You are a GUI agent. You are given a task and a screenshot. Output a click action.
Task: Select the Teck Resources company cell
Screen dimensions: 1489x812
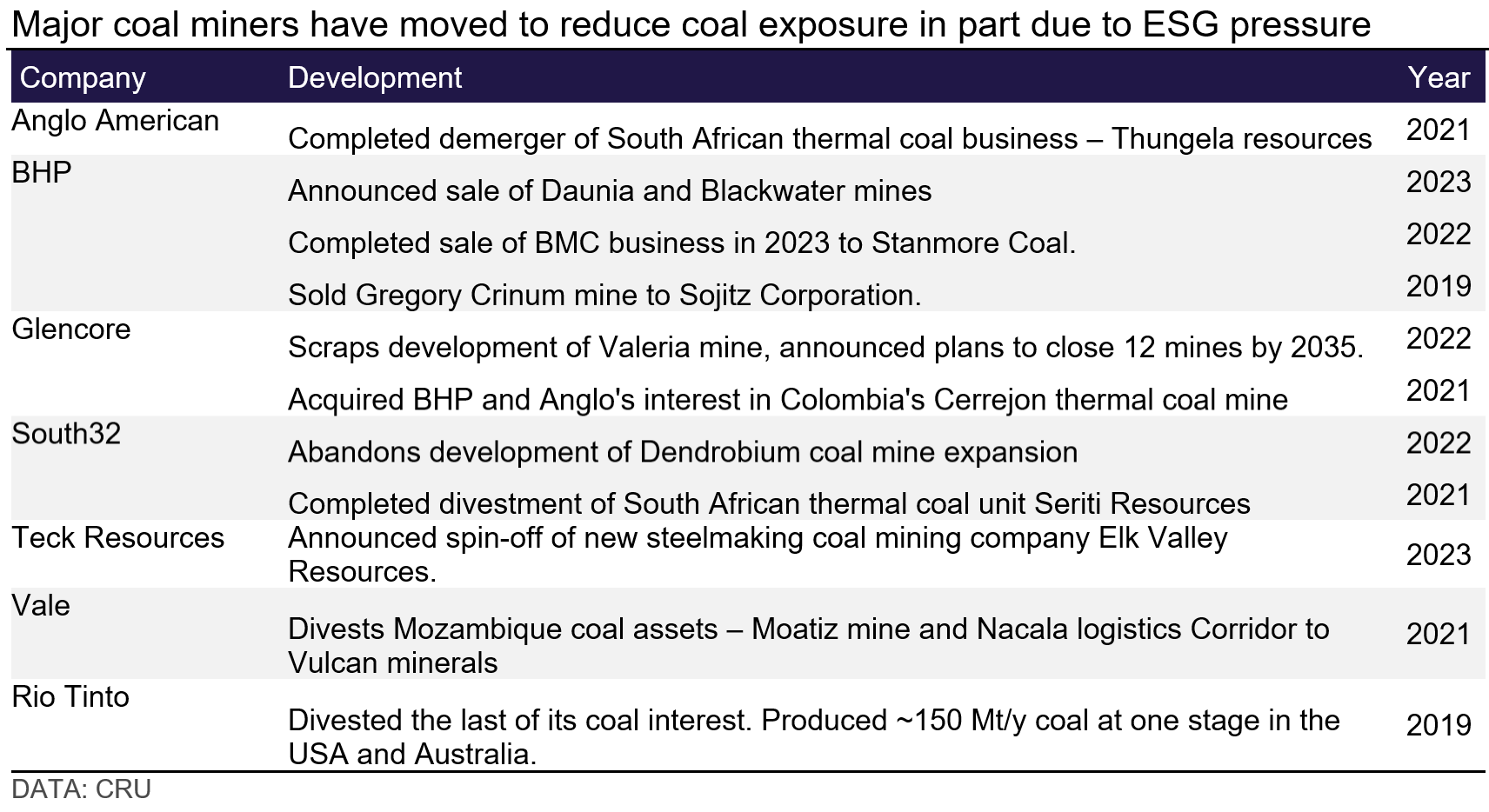[x=118, y=538]
